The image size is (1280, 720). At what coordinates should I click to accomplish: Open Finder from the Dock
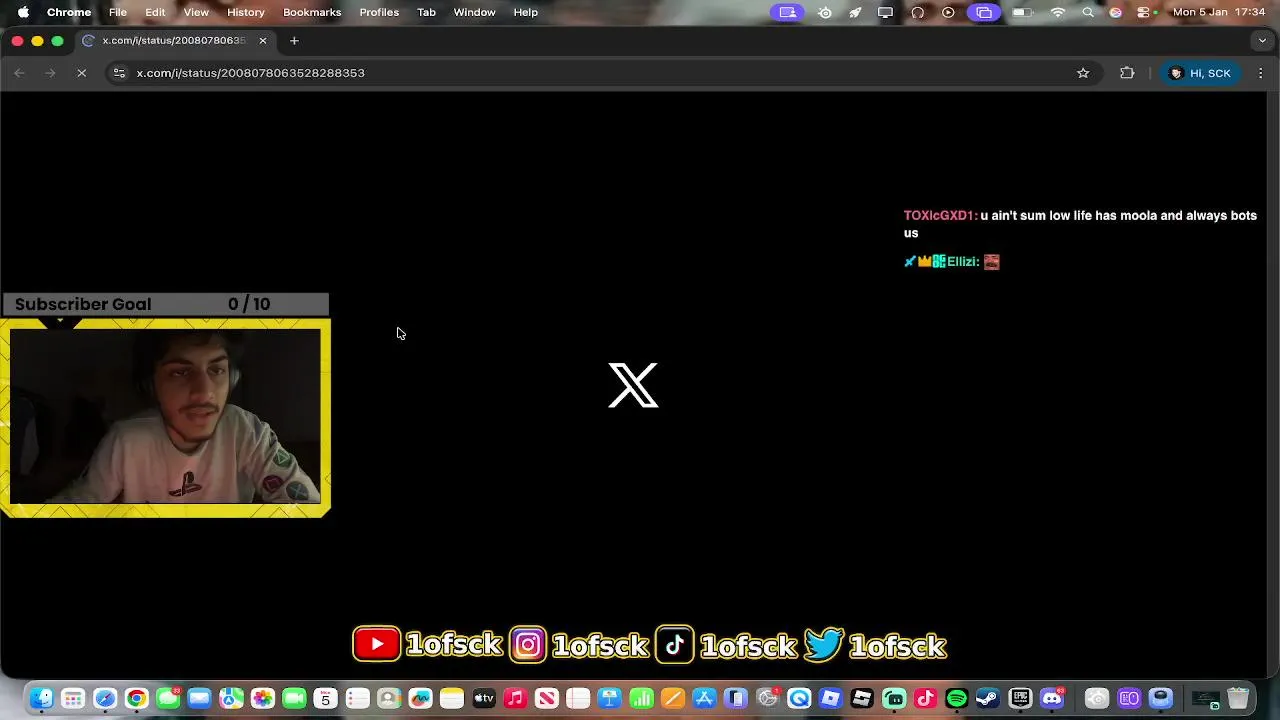point(41,698)
